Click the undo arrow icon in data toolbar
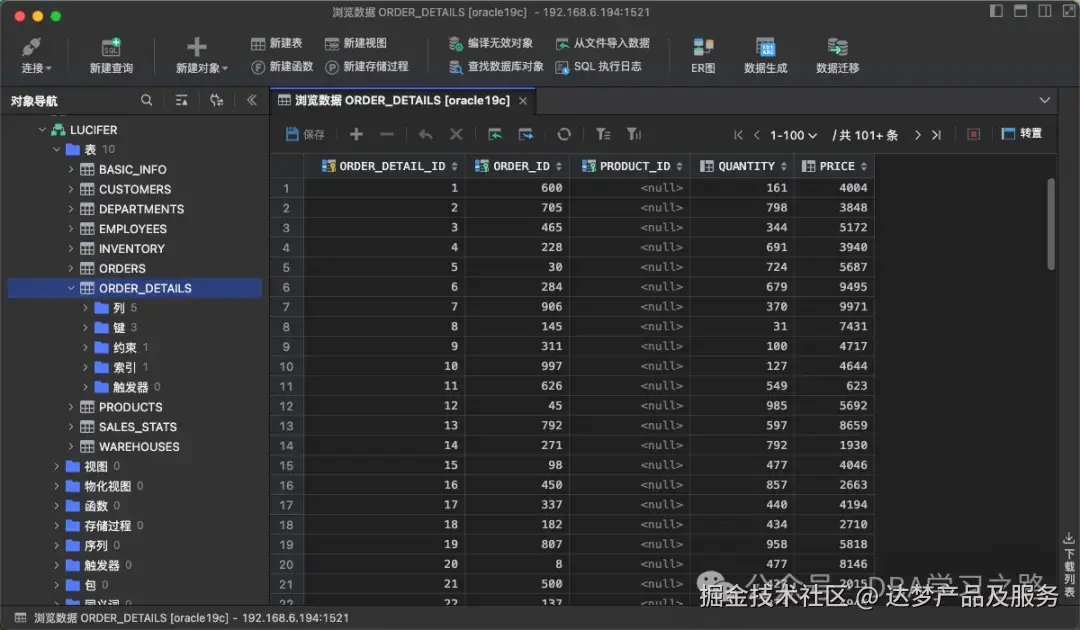This screenshot has height=630, width=1080. click(x=426, y=134)
